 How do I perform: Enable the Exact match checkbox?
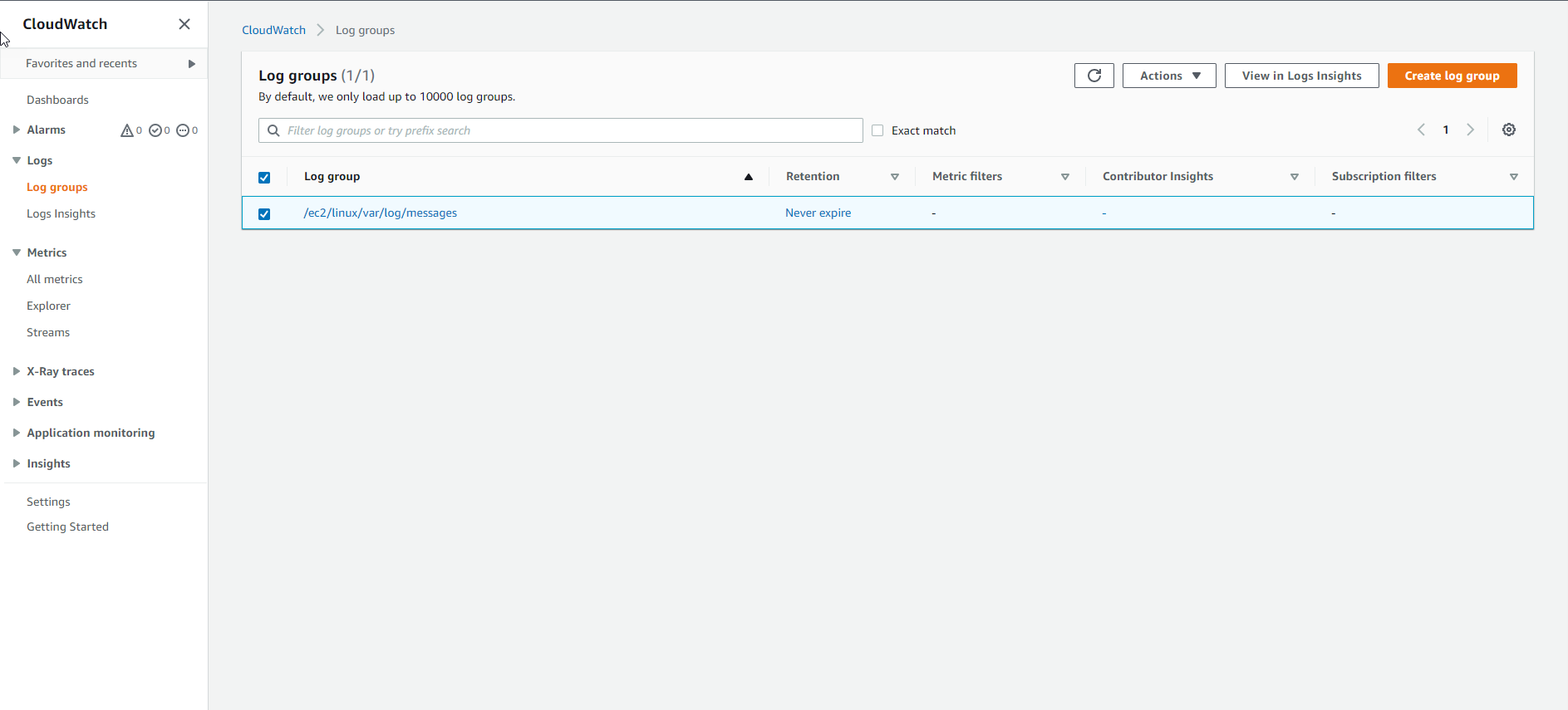(x=877, y=130)
